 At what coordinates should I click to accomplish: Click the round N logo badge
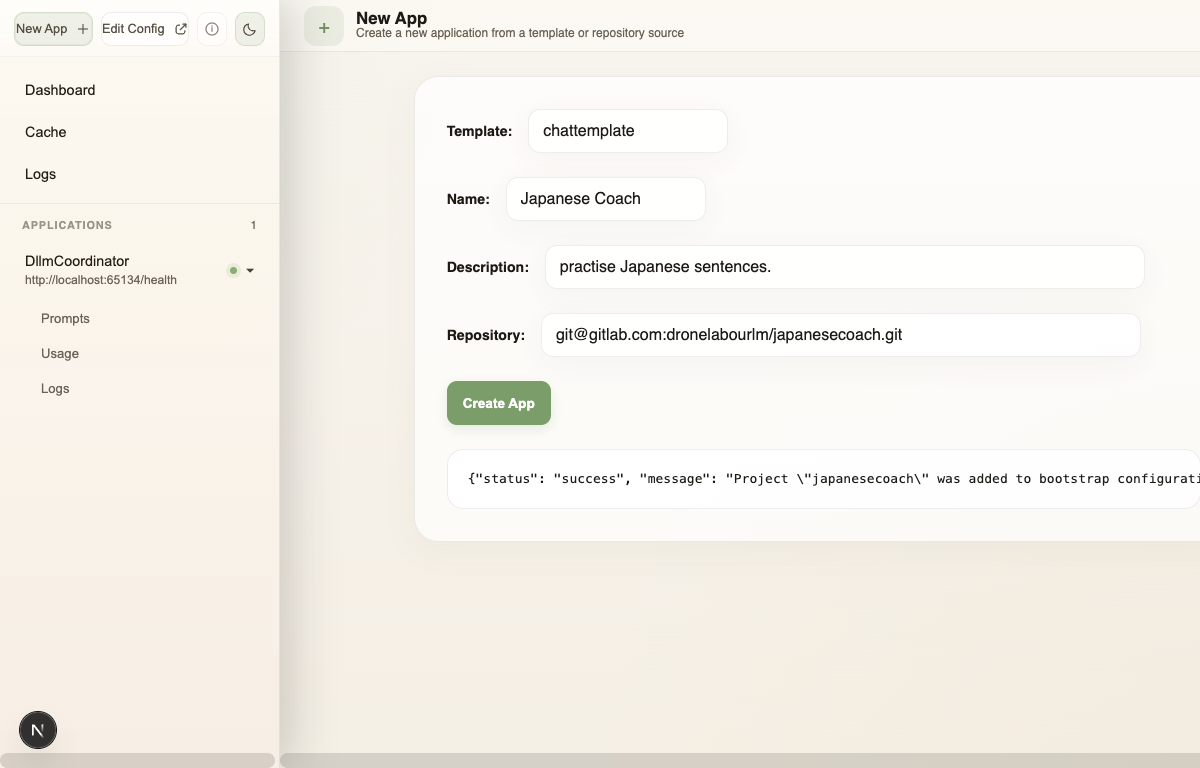click(38, 731)
